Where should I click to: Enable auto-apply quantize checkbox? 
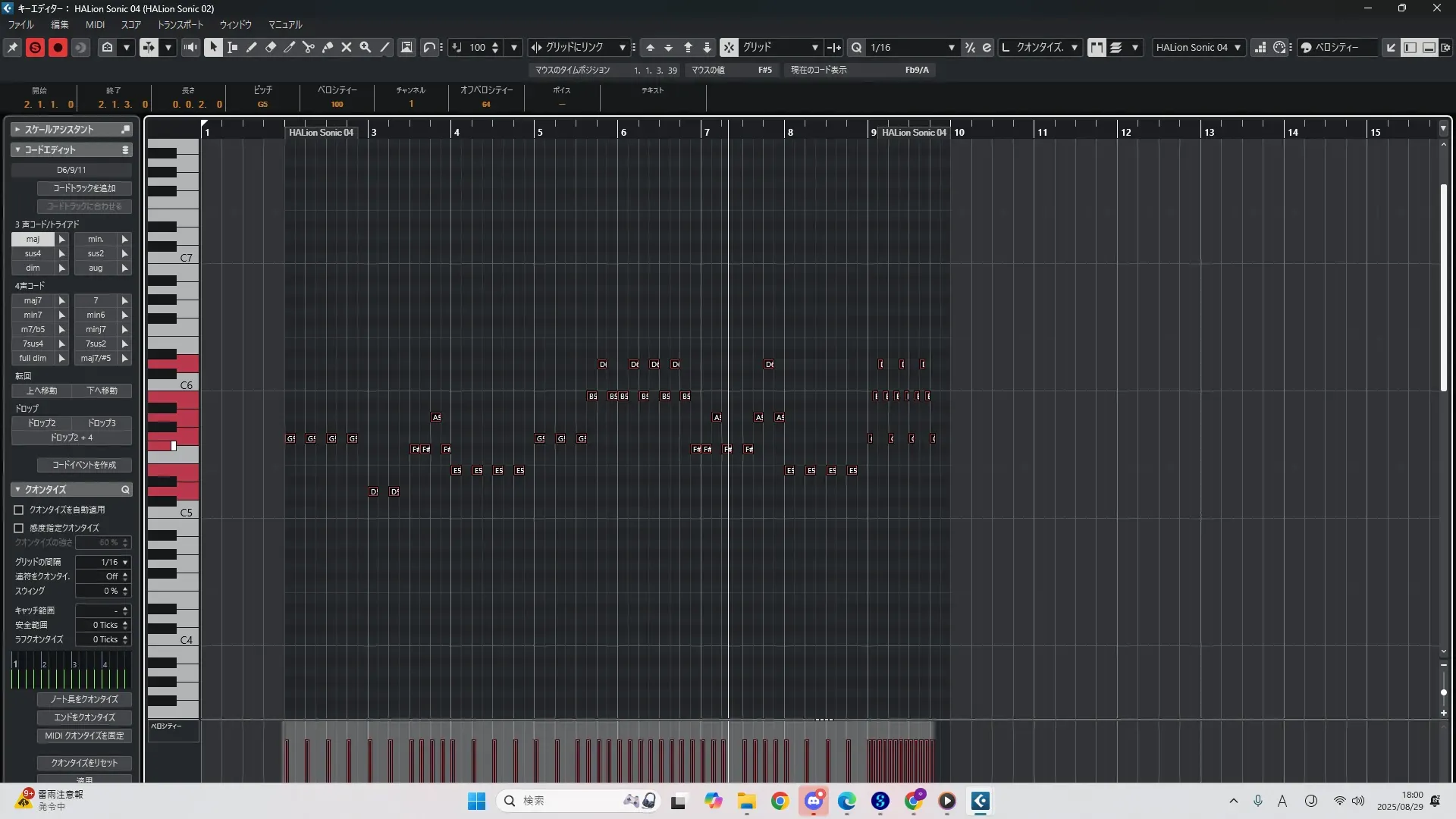[x=19, y=510]
